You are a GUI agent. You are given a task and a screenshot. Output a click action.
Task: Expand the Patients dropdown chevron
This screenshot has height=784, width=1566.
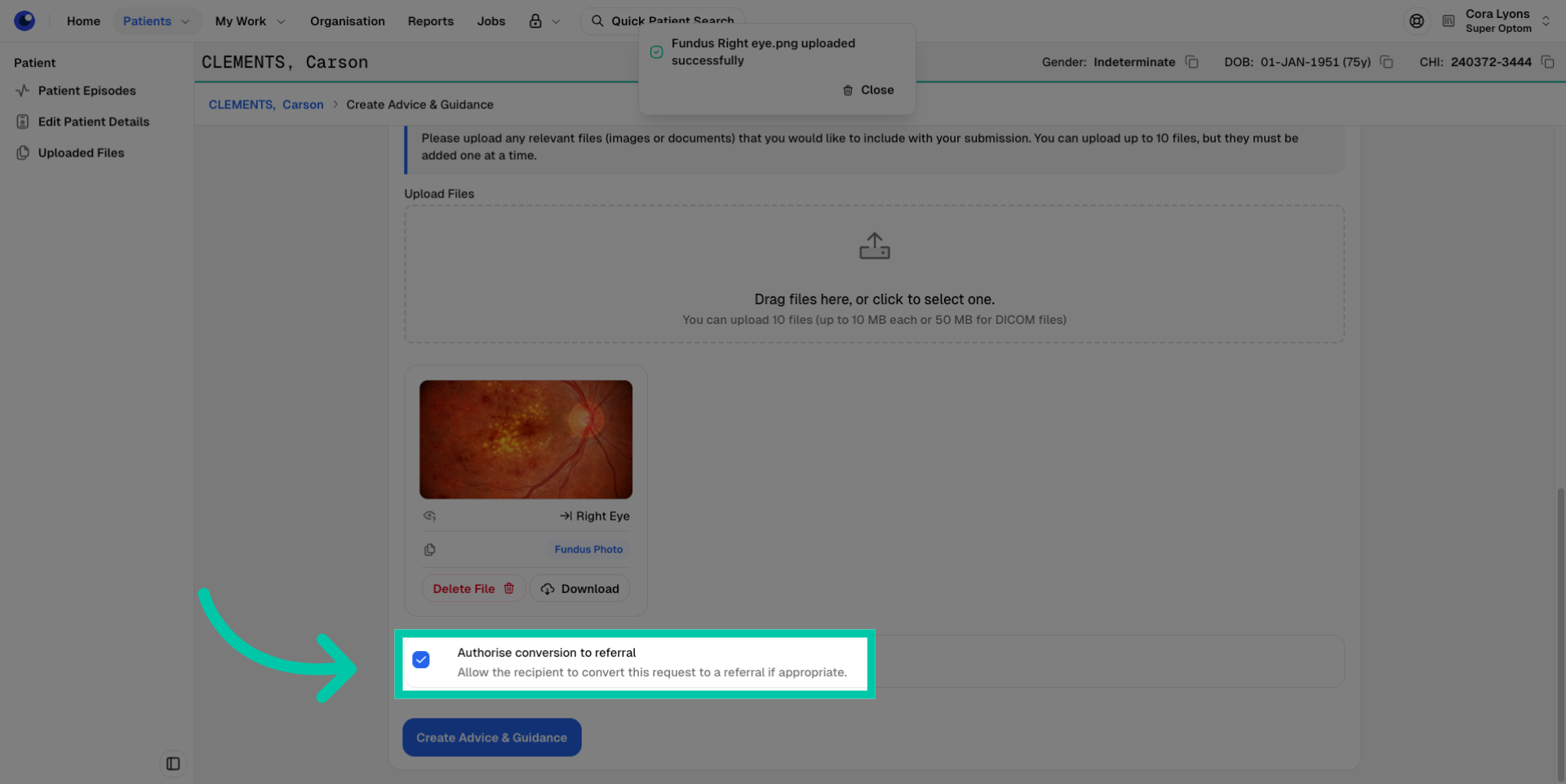[x=185, y=21]
